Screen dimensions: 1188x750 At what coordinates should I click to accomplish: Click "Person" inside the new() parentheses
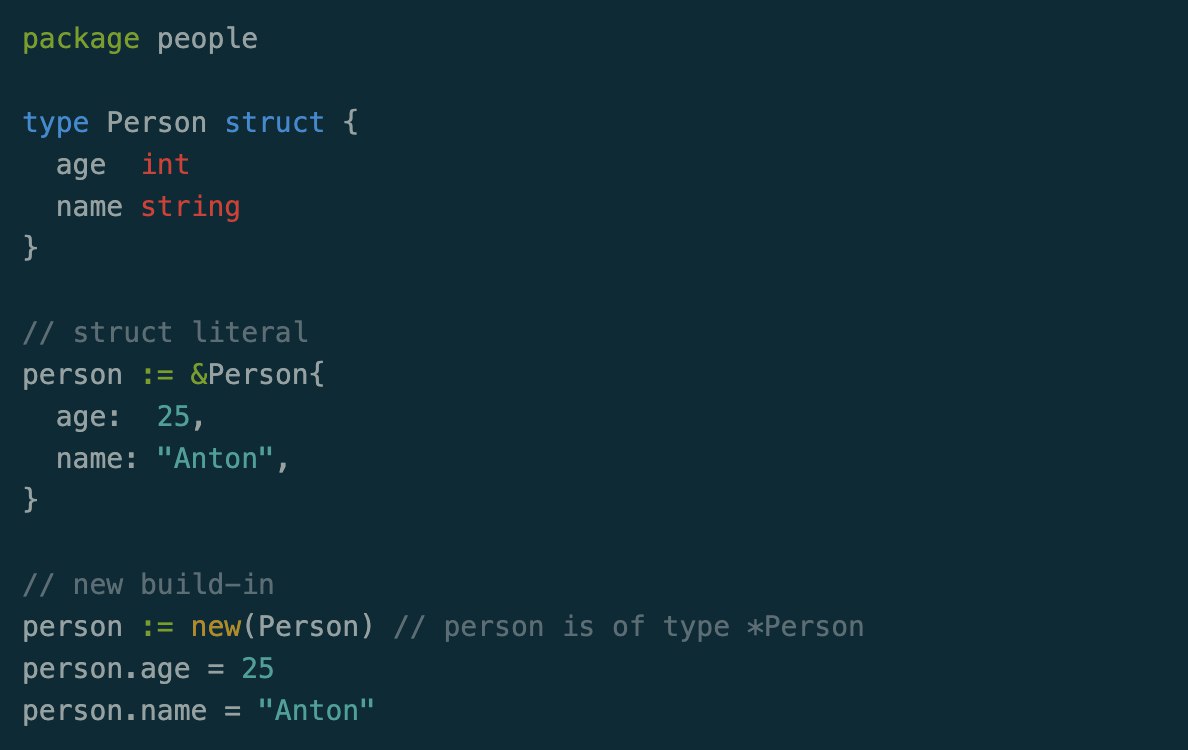coord(308,627)
